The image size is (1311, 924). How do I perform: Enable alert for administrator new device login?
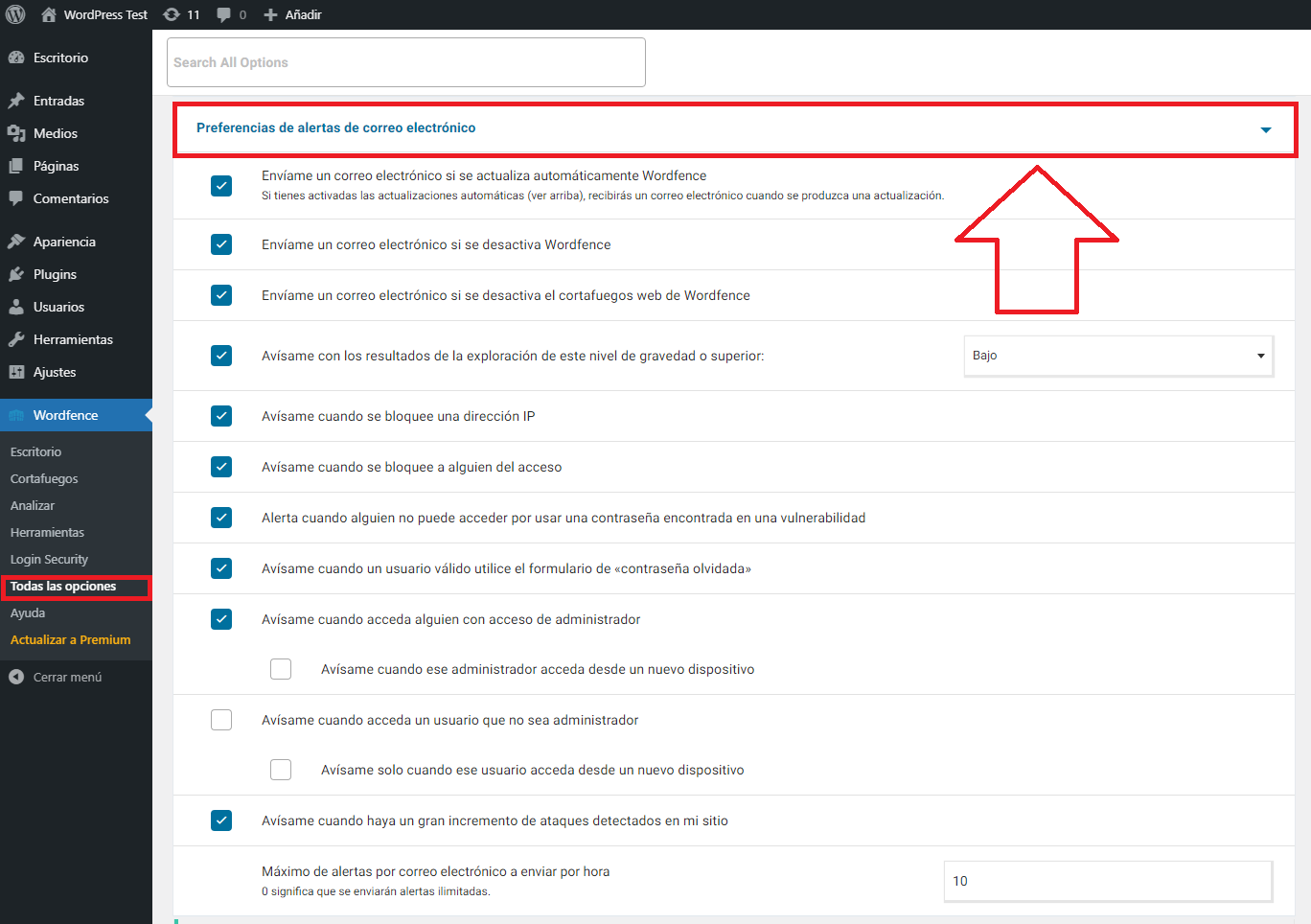tap(281, 669)
